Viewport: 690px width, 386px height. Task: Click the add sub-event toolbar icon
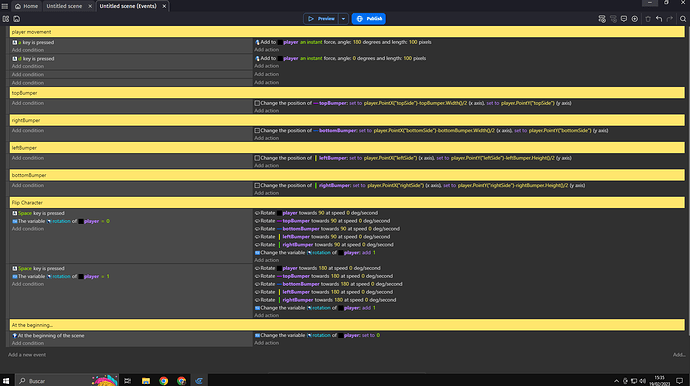tap(613, 19)
